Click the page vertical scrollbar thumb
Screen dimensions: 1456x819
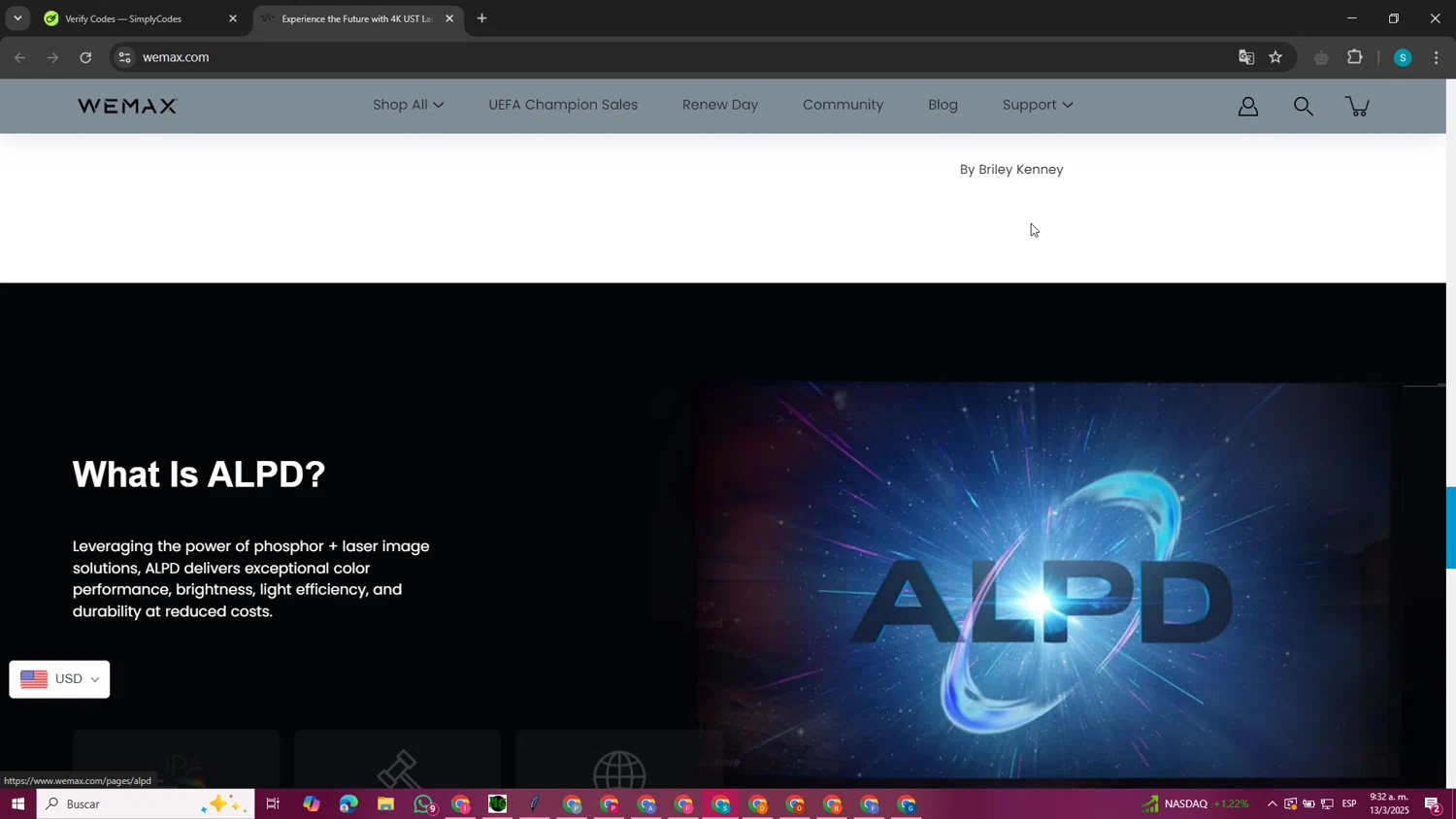pos(1450,527)
